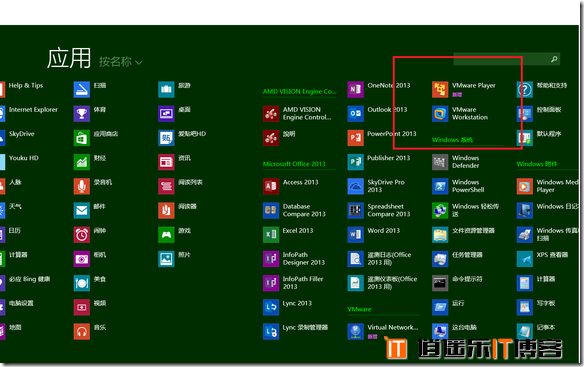Launch VMware Workstation
Screen dimensions: 584x367
(x=460, y=114)
